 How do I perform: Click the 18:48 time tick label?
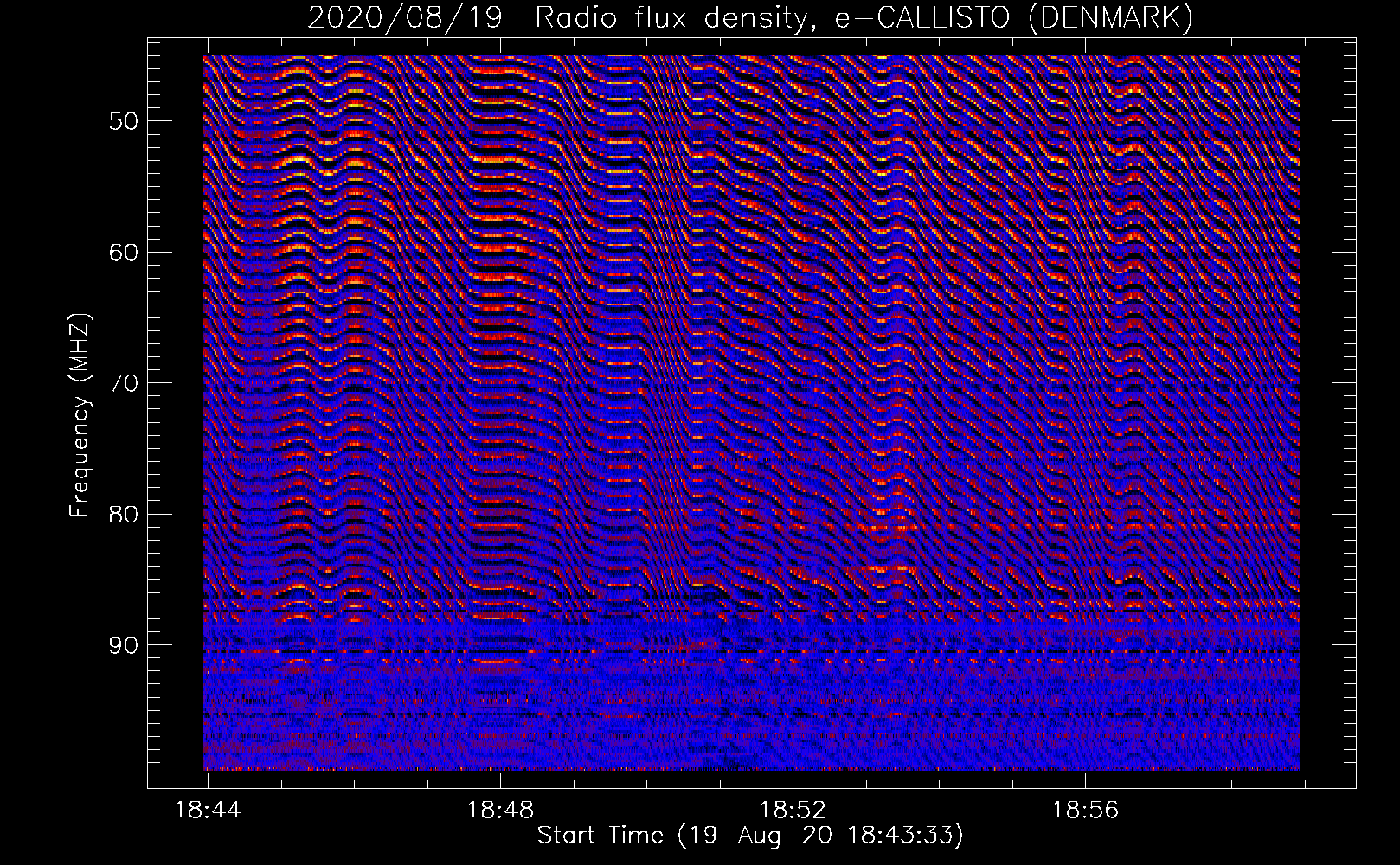tap(500, 811)
